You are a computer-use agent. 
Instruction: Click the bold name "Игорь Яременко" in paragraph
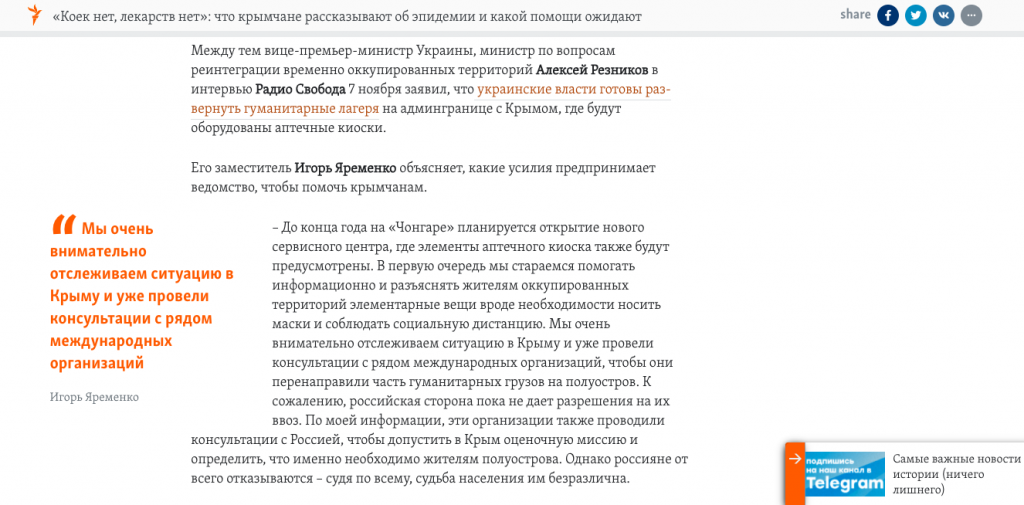[x=345, y=168]
